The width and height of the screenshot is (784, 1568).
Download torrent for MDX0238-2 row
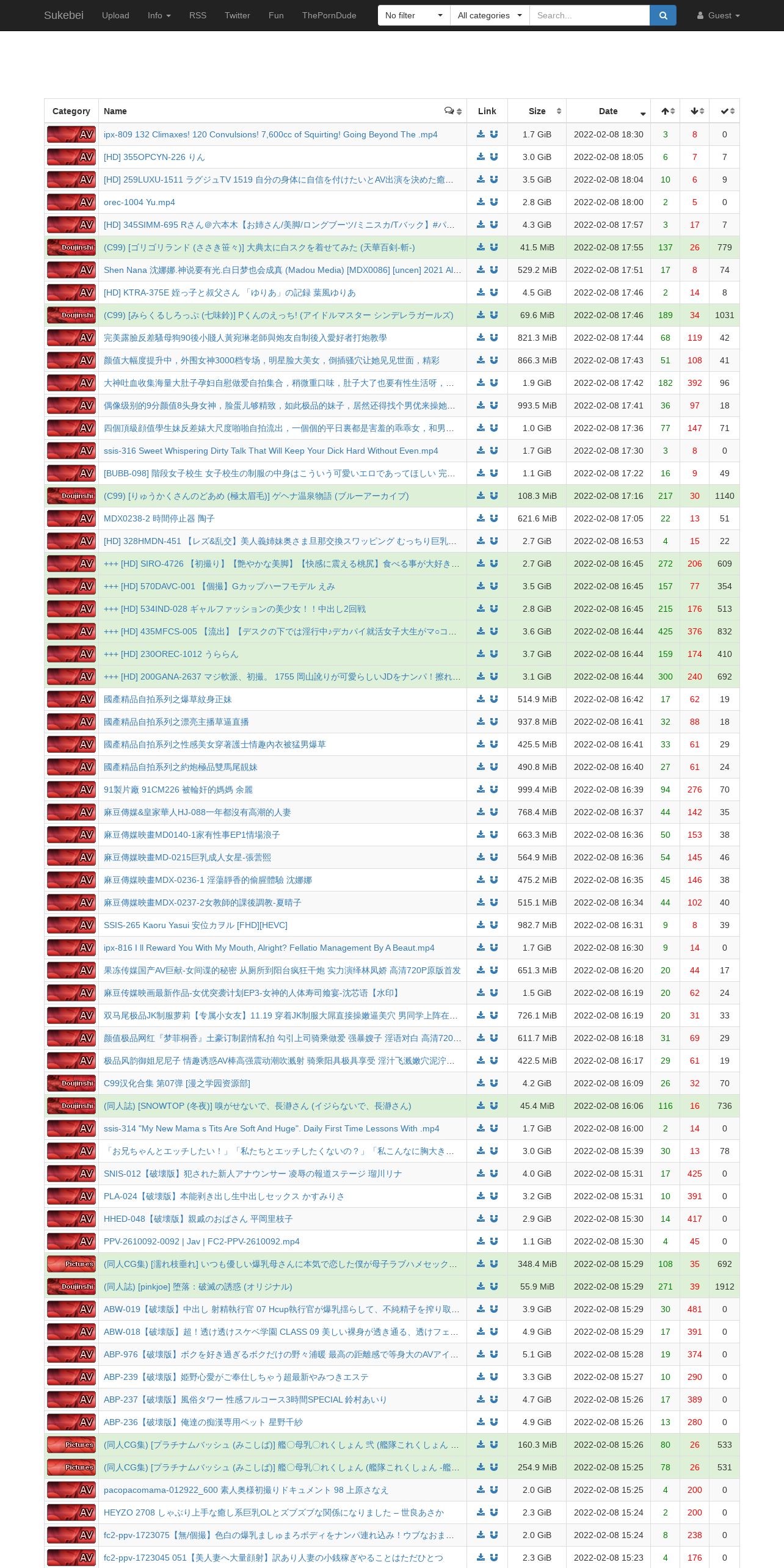[481, 518]
